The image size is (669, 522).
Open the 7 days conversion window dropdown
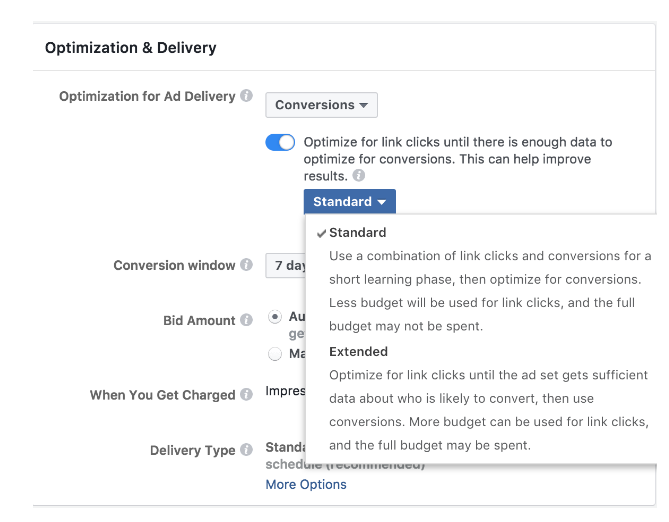[x=285, y=266]
